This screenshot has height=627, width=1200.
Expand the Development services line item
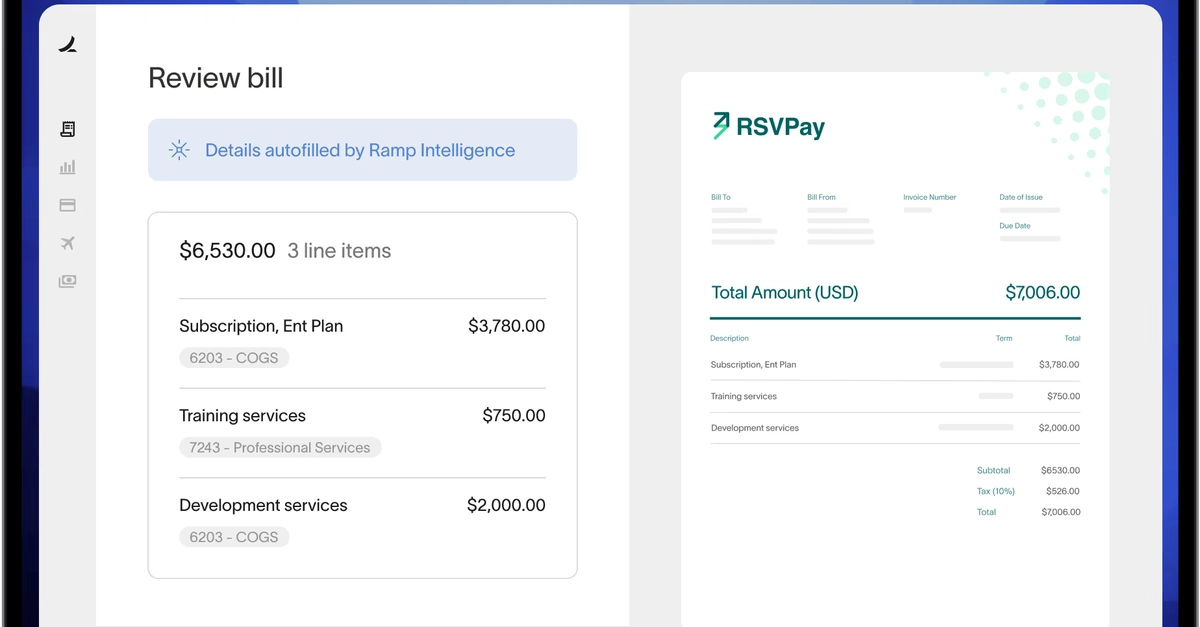(263, 505)
